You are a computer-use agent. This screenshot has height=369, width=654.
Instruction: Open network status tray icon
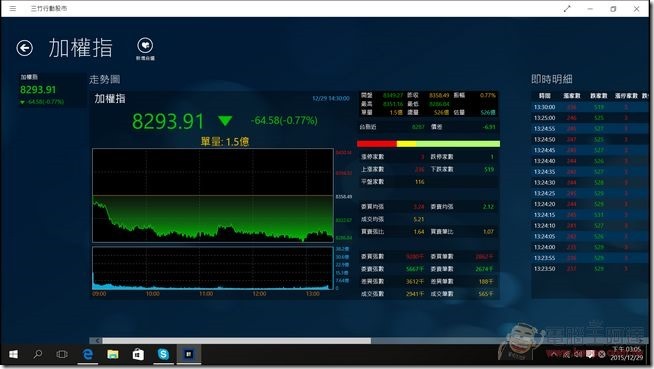pos(566,354)
